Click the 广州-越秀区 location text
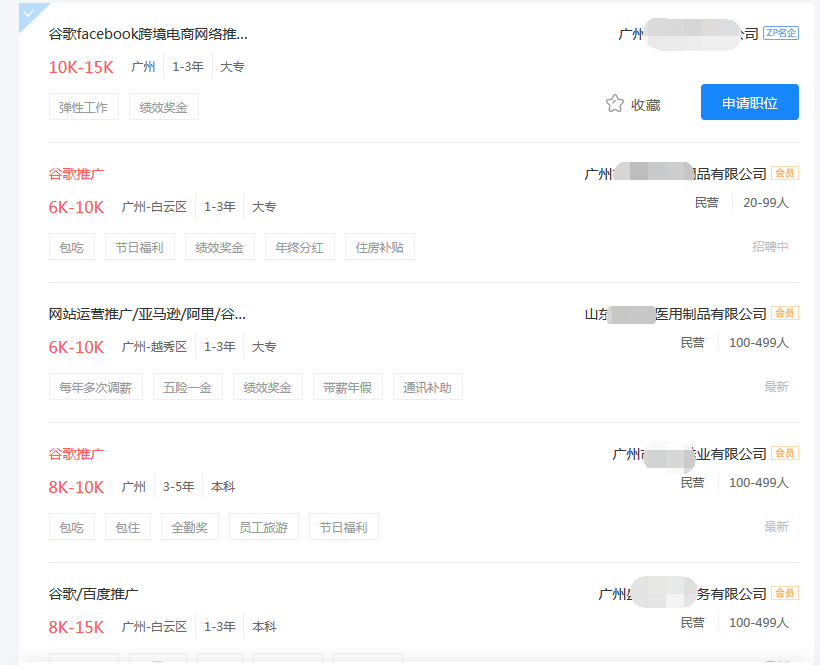The width and height of the screenshot is (820, 665). pyautogui.click(x=154, y=347)
